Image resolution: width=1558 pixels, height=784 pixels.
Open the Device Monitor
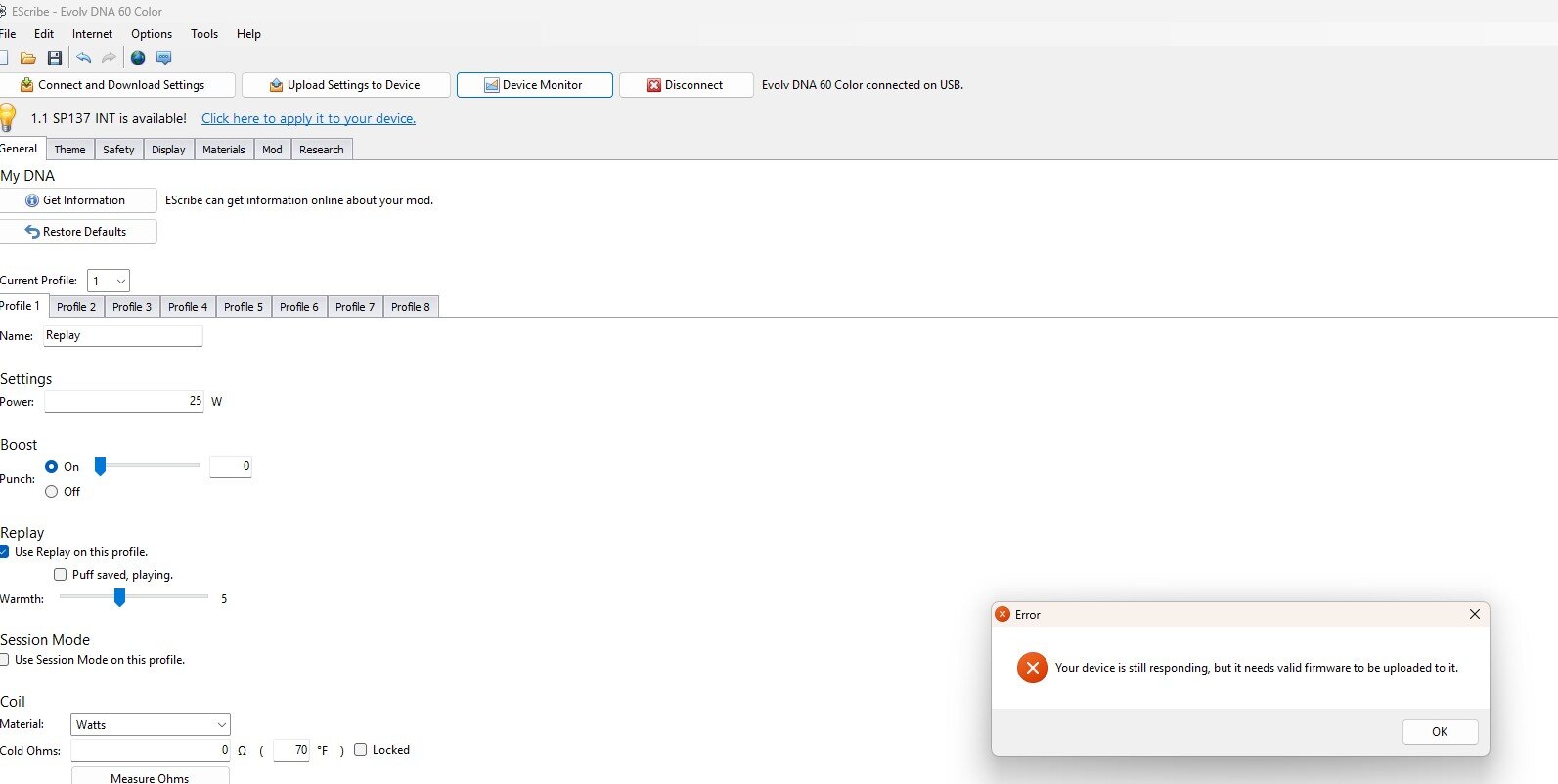535,85
